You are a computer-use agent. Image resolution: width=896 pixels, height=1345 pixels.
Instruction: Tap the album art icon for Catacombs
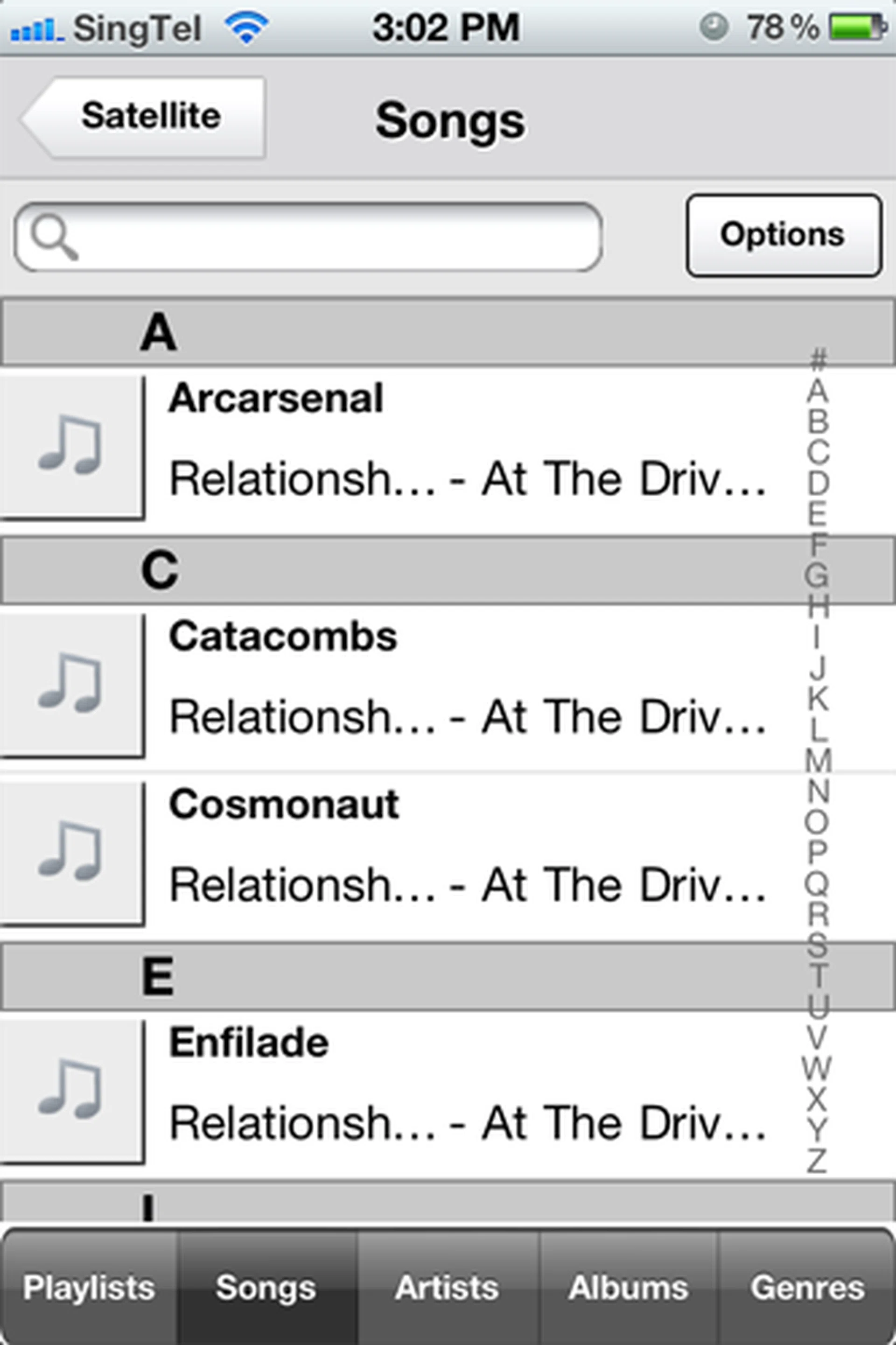point(71,684)
